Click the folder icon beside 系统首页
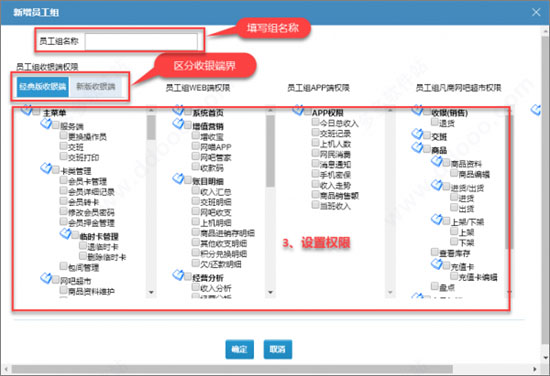 click(x=178, y=110)
